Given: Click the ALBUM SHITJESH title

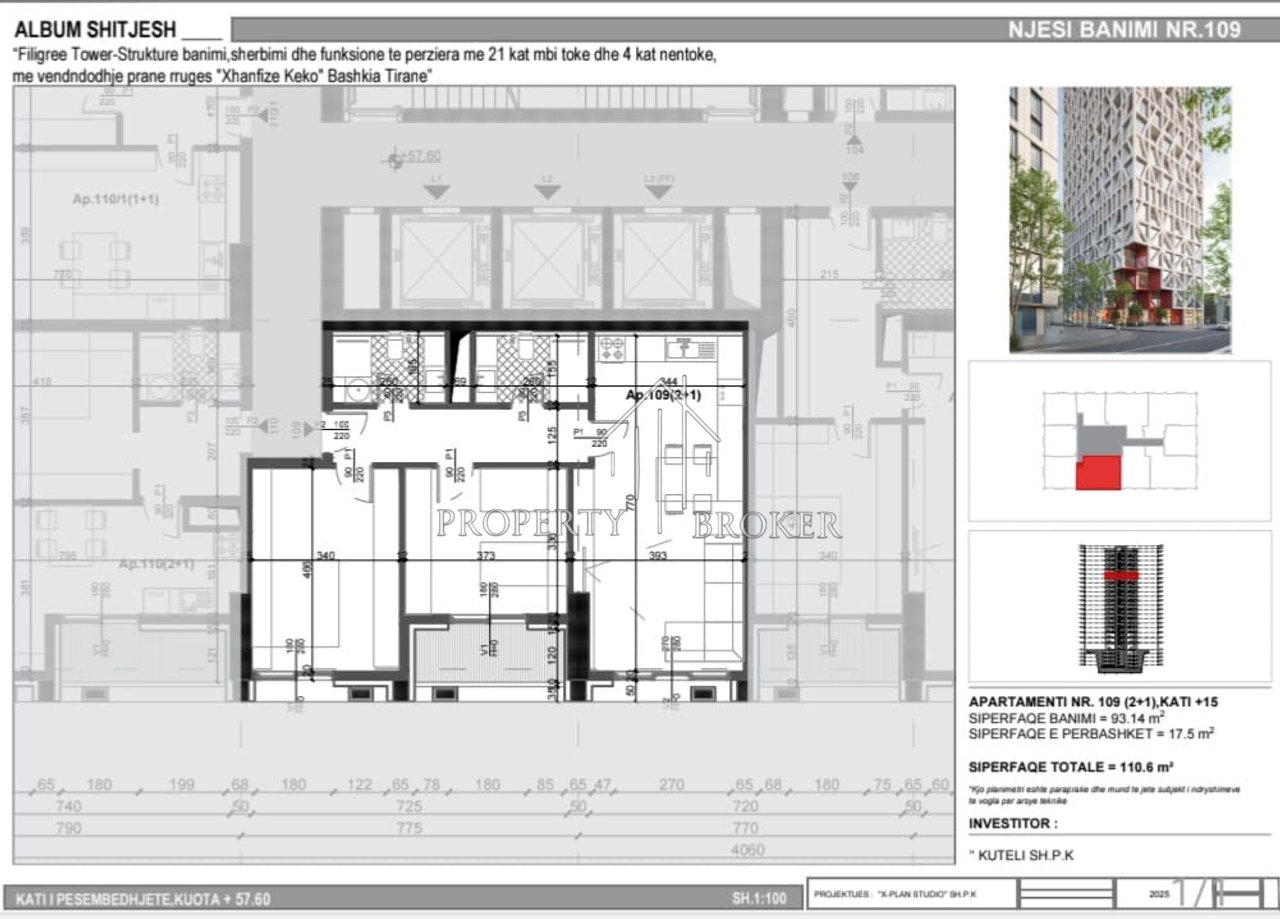Looking at the screenshot, I should point(95,29).
